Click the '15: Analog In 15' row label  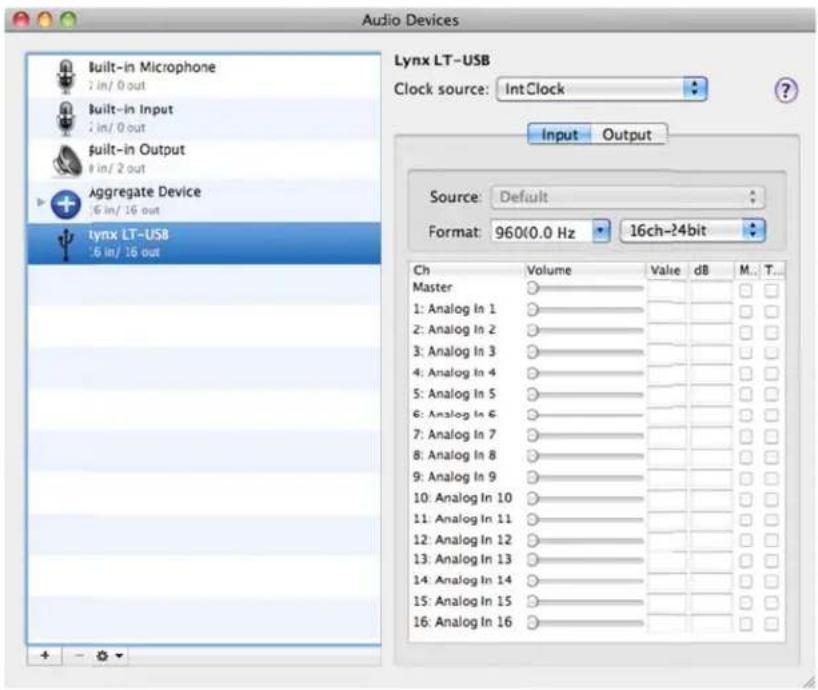[463, 601]
